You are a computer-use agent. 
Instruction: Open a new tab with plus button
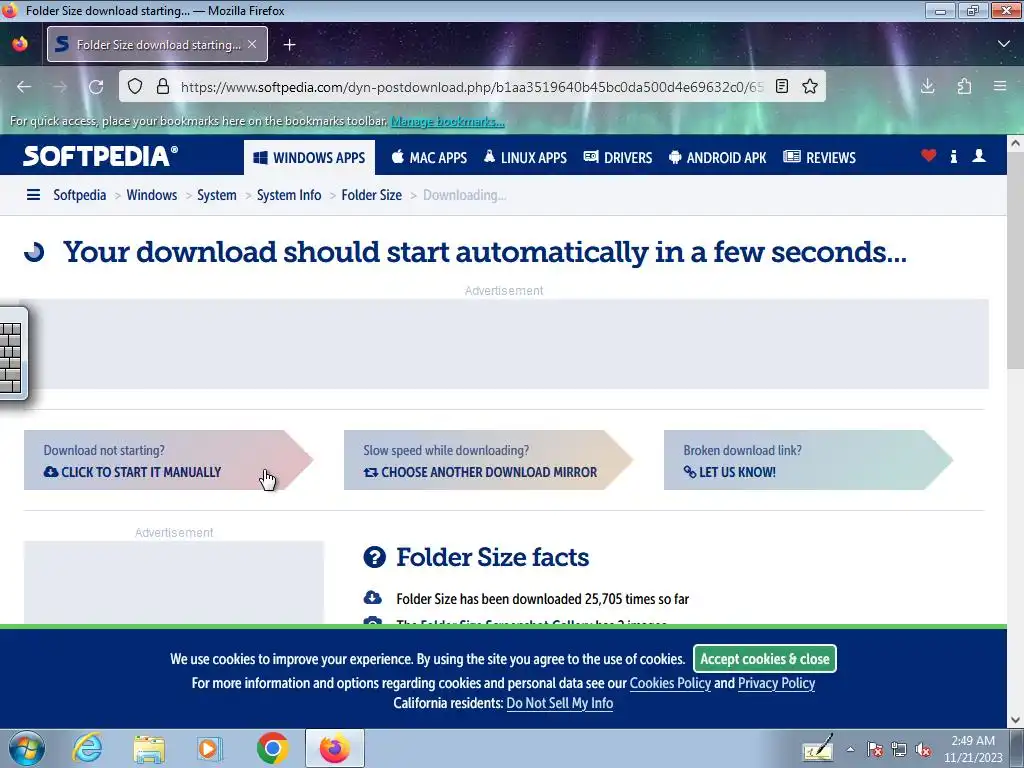pyautogui.click(x=289, y=44)
